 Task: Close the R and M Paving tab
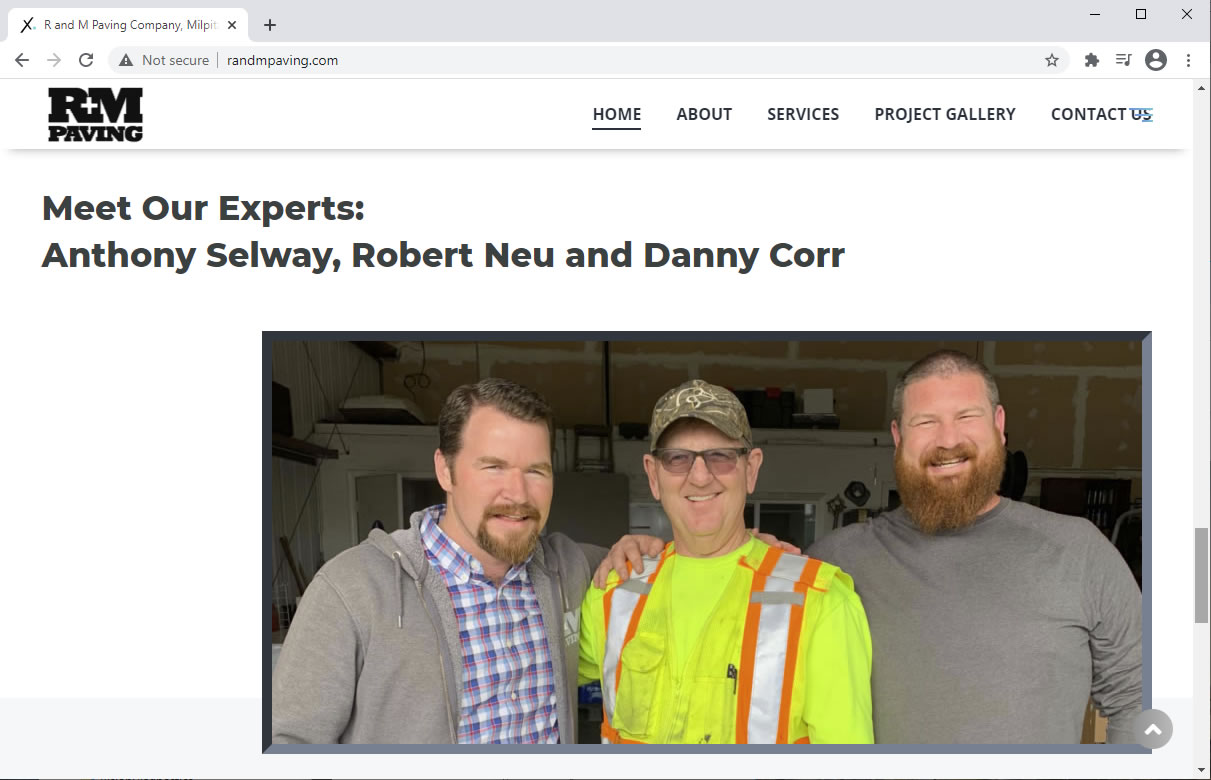[x=232, y=25]
